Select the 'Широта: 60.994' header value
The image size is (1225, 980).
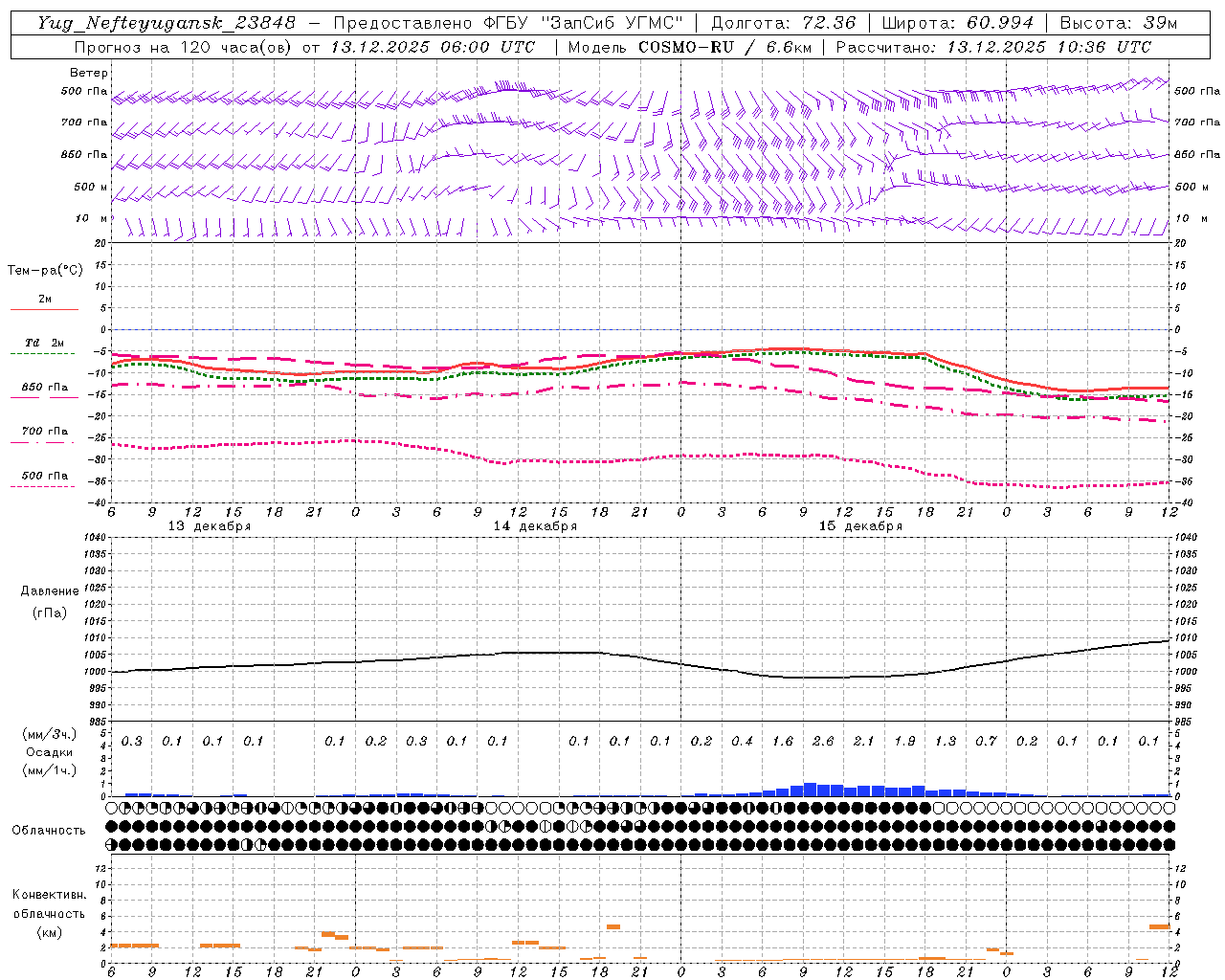(x=957, y=23)
